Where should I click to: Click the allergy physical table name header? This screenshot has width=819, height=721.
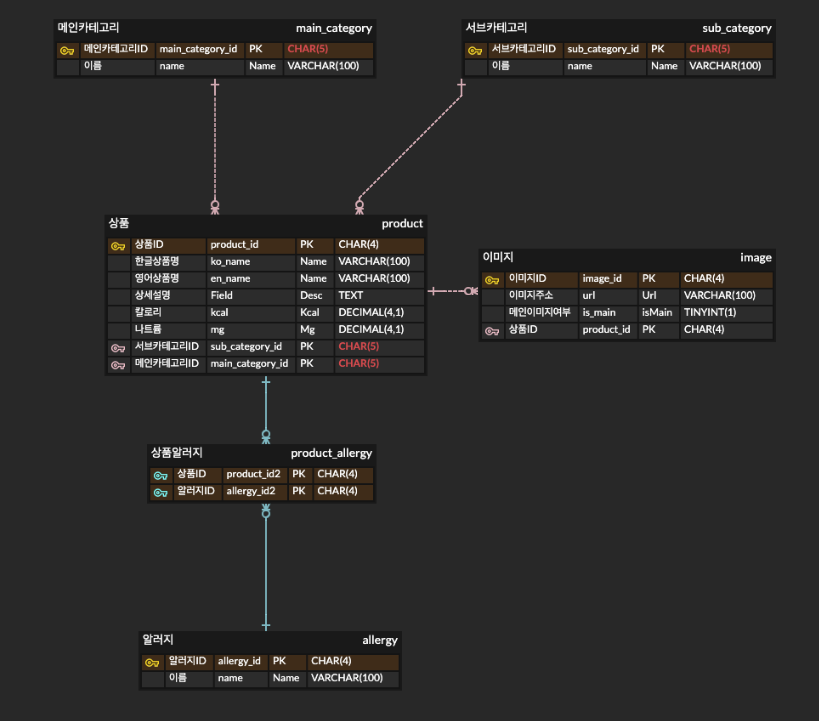[x=380, y=640]
